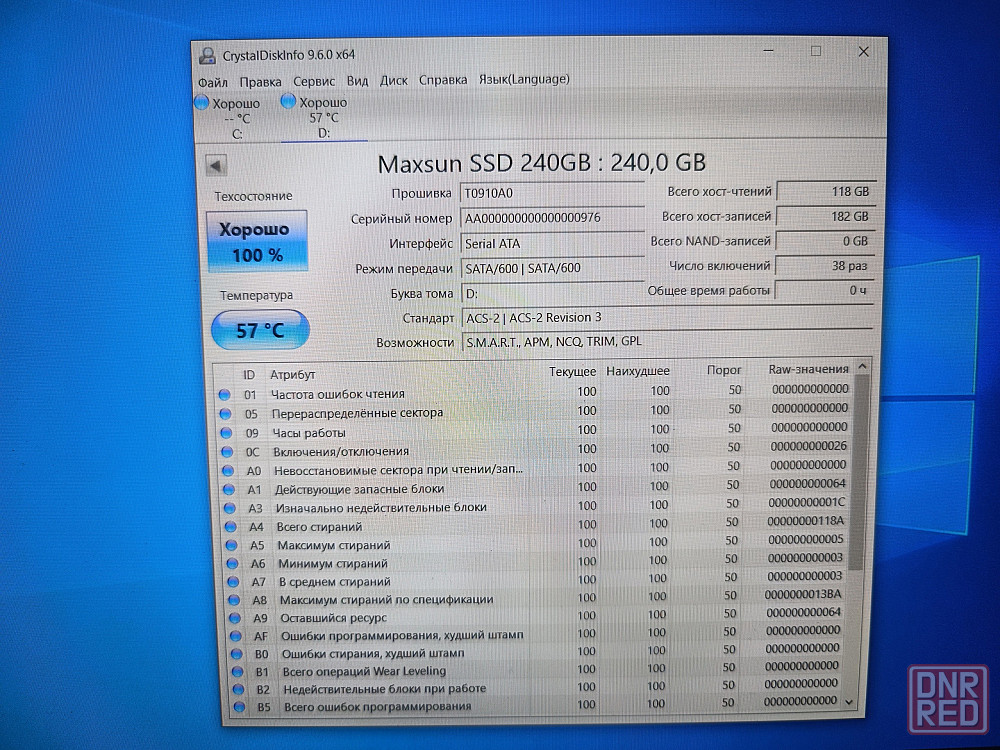
Task: Click status dot for A4 Всего стираний
Action: (x=231, y=527)
